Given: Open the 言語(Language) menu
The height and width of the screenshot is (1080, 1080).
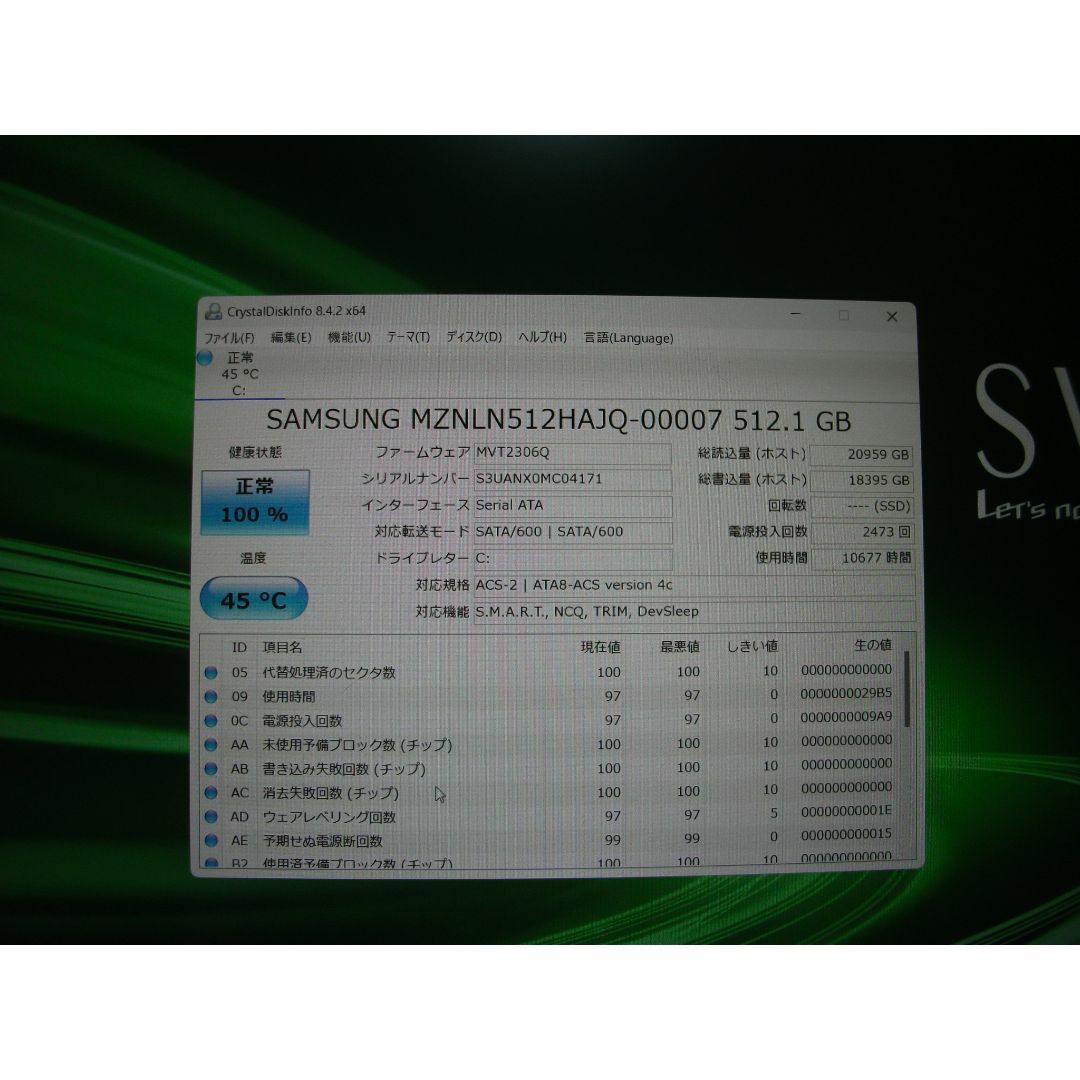Looking at the screenshot, I should click(629, 338).
